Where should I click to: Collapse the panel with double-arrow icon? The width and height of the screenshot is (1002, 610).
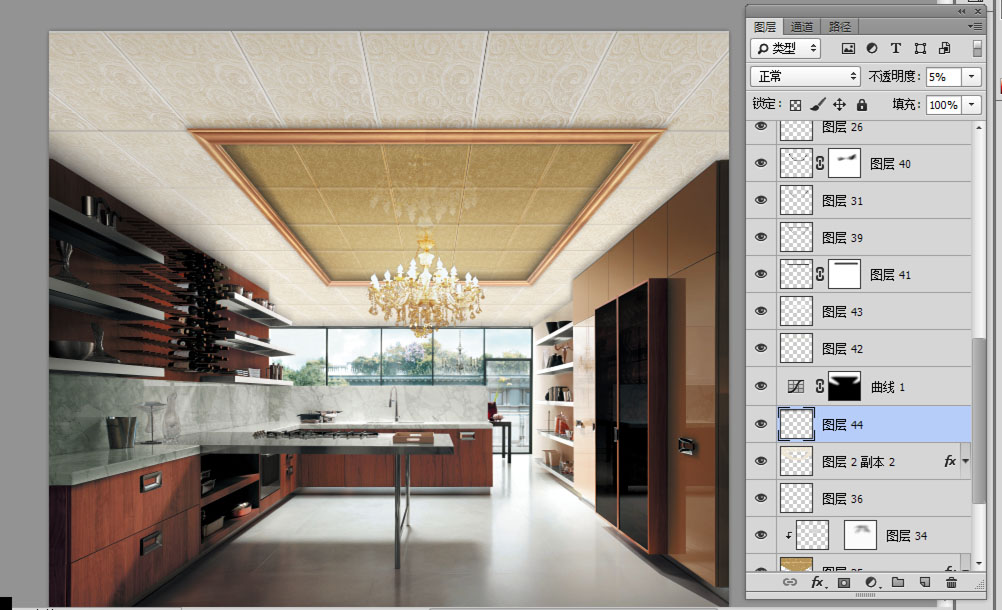pos(962,11)
